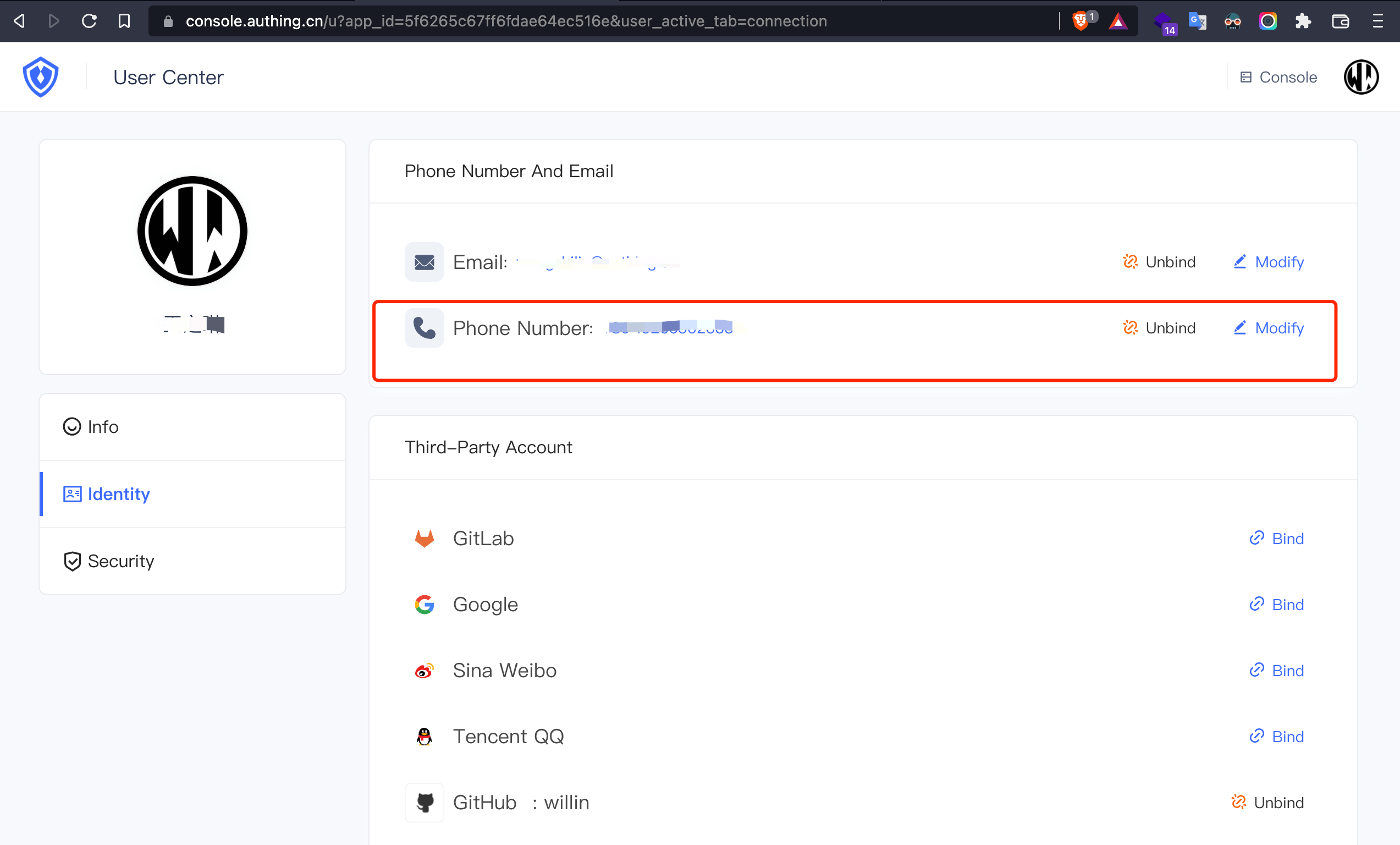The height and width of the screenshot is (845, 1400).
Task: Select the Identity tab
Action: [118, 494]
